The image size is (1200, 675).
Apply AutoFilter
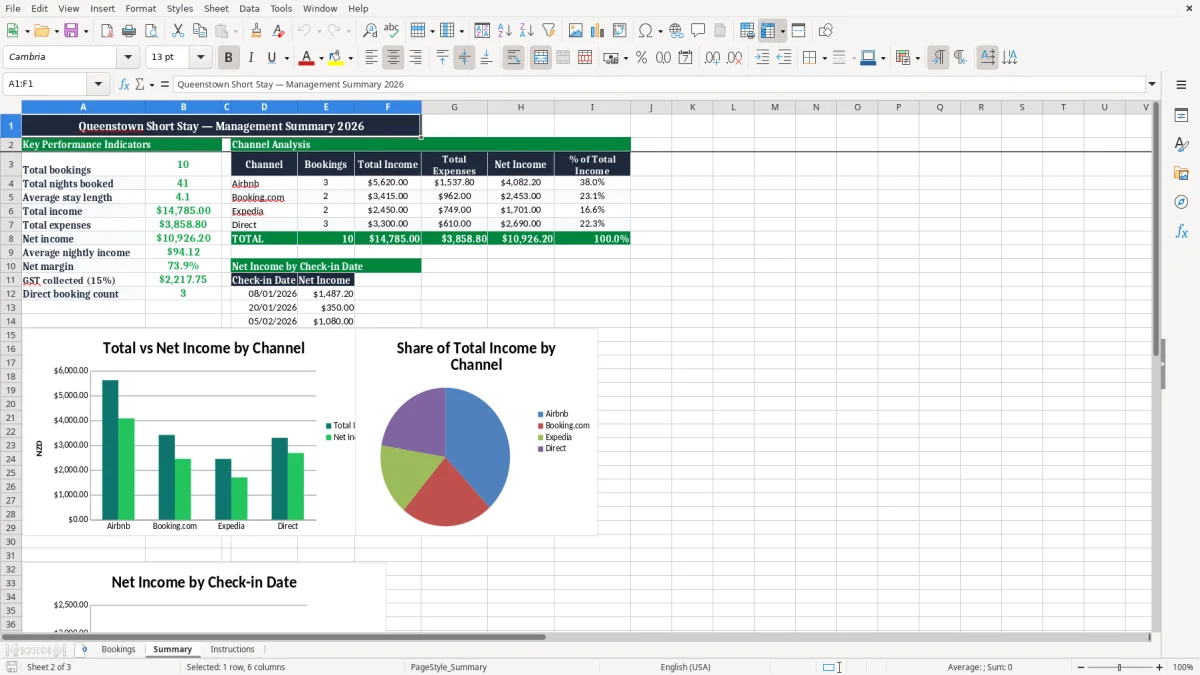pos(548,31)
